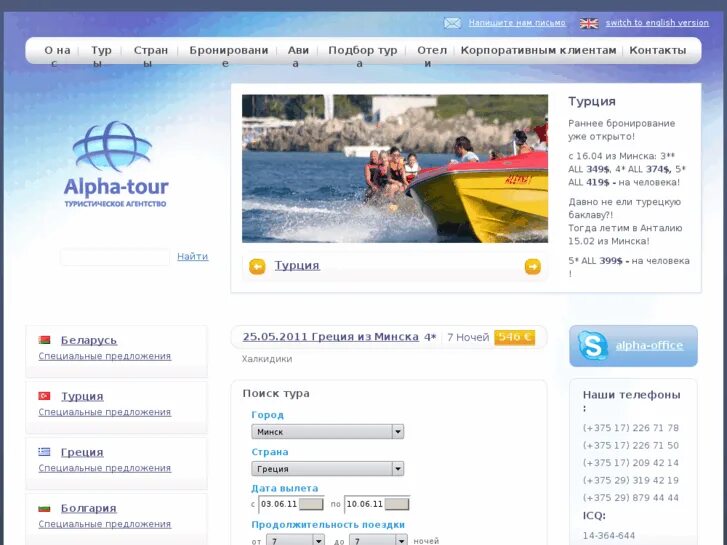Open the minimum nights 'от' dropdown

pos(295,540)
